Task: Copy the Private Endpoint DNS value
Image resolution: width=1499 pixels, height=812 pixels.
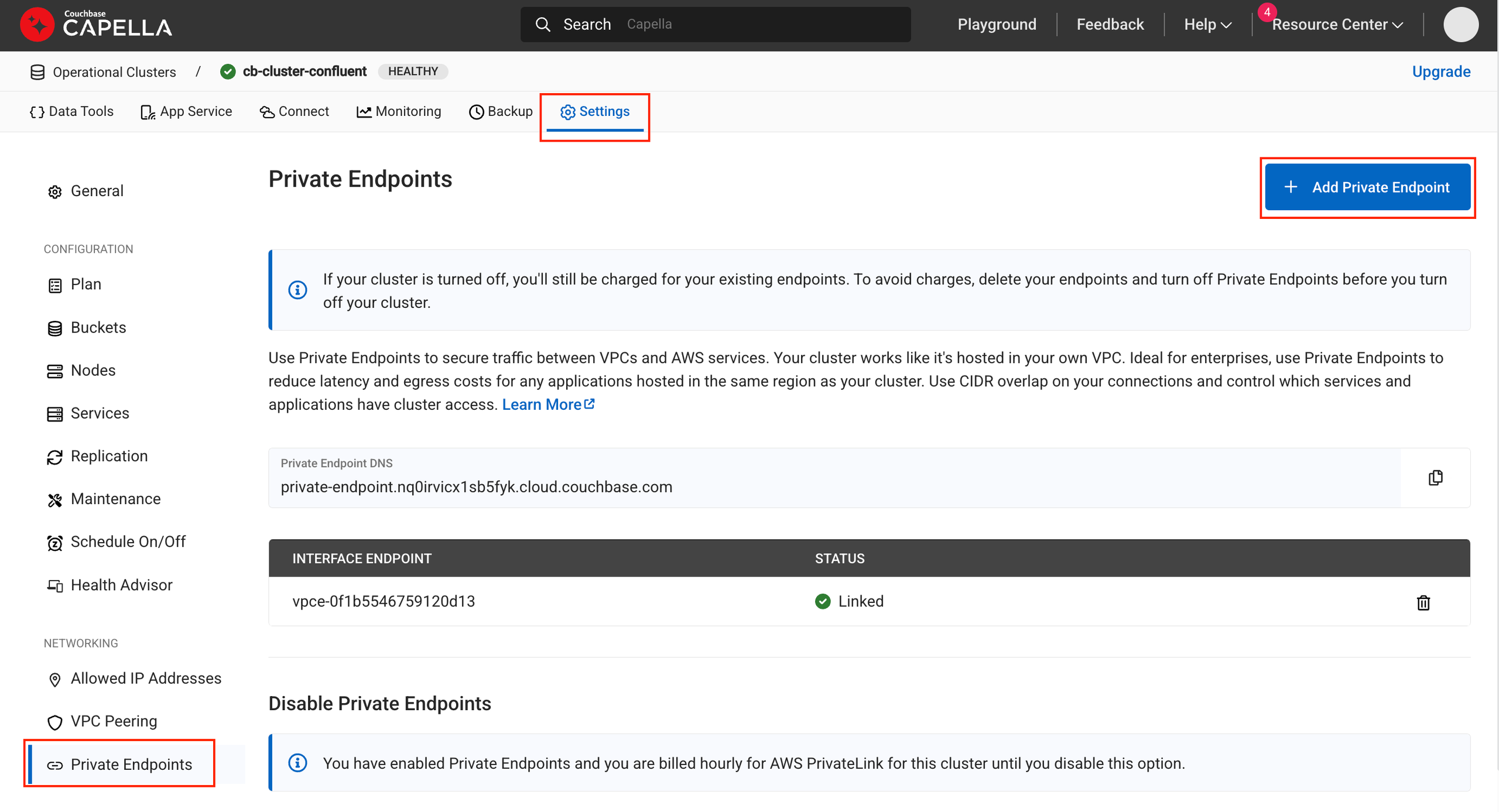Action: click(x=1435, y=478)
